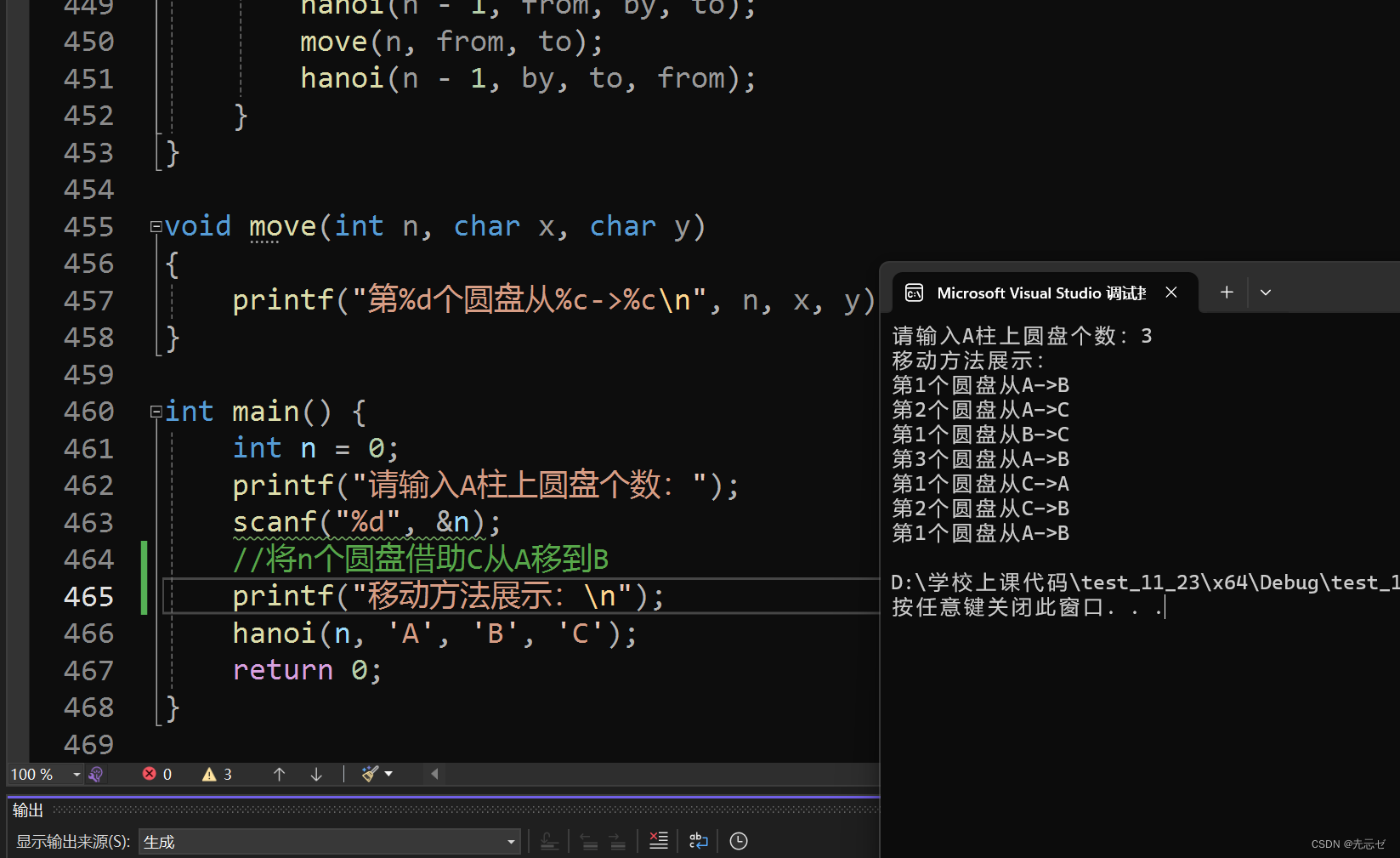This screenshot has height=858, width=1400.
Task: Go to next message in output panel
Action: click(618, 842)
